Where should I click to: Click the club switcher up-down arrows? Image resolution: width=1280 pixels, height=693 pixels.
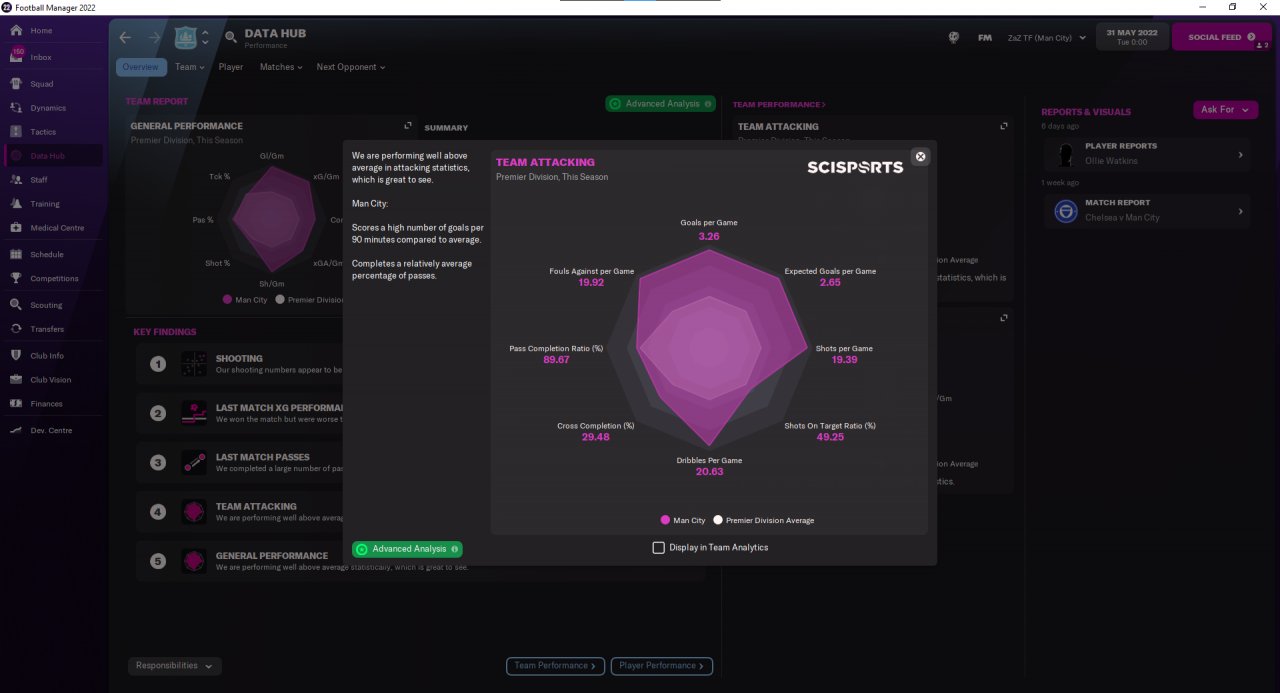(x=205, y=38)
